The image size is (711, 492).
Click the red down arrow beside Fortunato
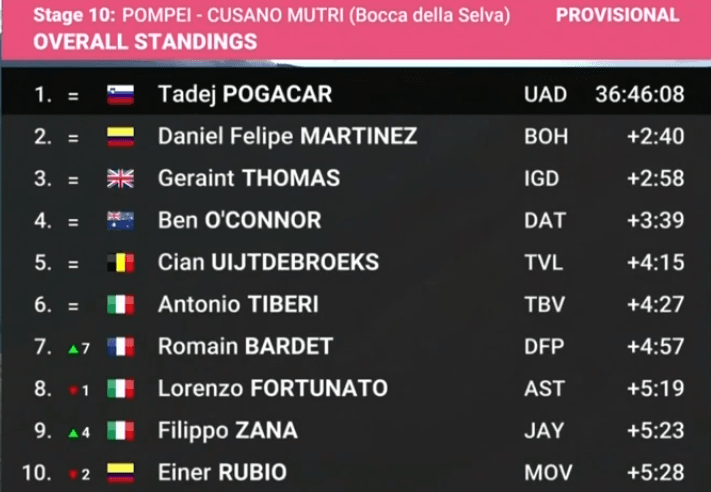click(x=73, y=390)
